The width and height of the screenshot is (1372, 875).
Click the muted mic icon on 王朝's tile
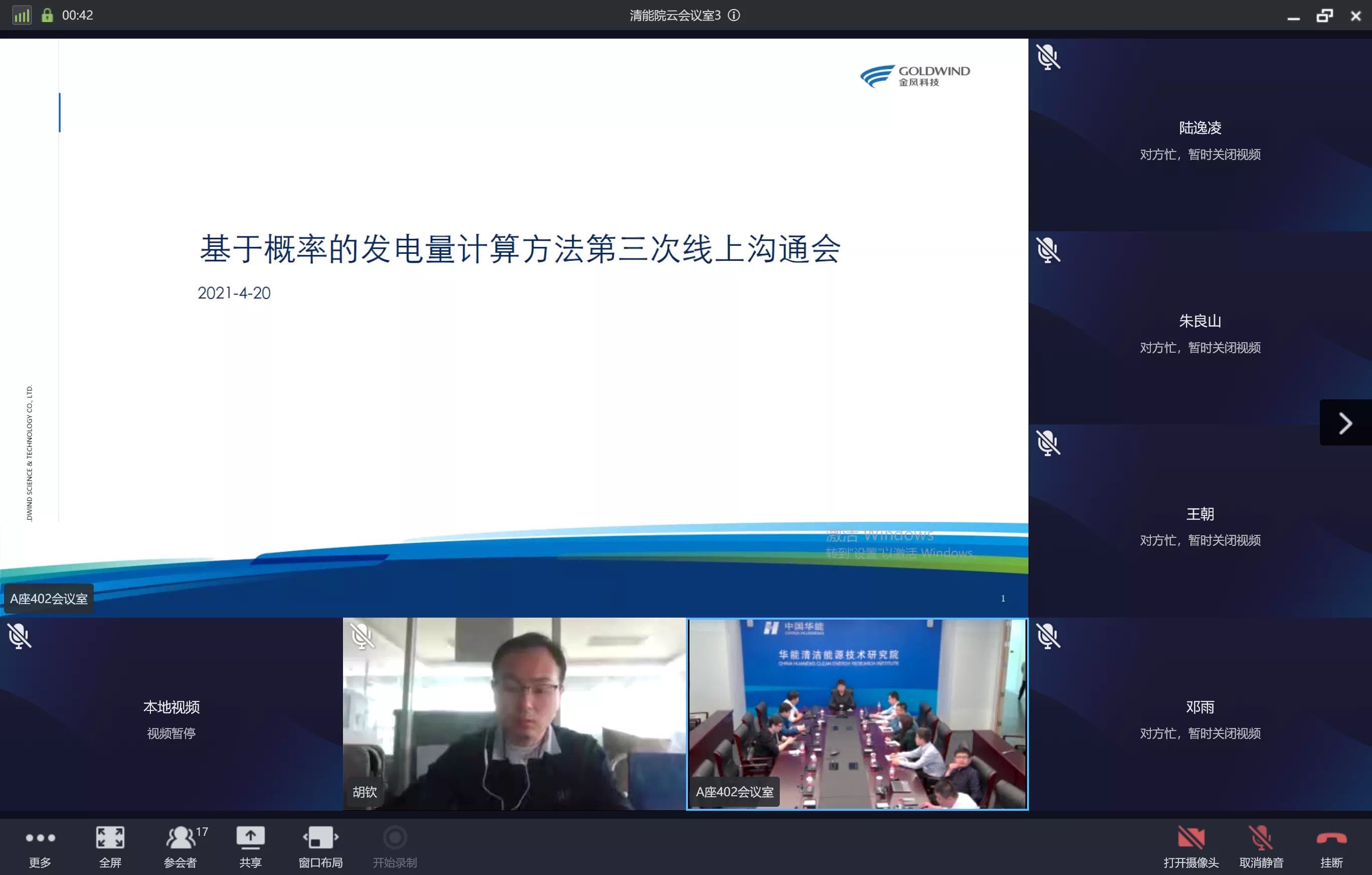click(x=1048, y=443)
